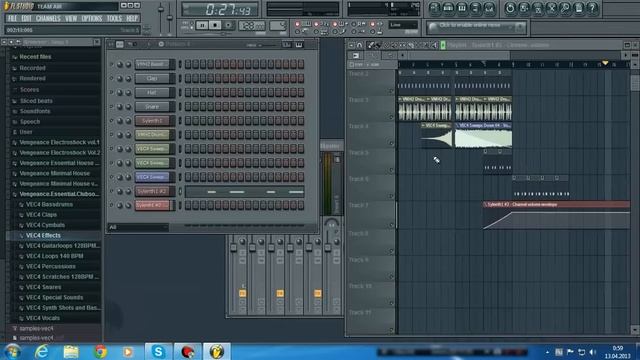Select the blue VEC4 Sweep channel button
The image size is (640, 360).
(152, 177)
